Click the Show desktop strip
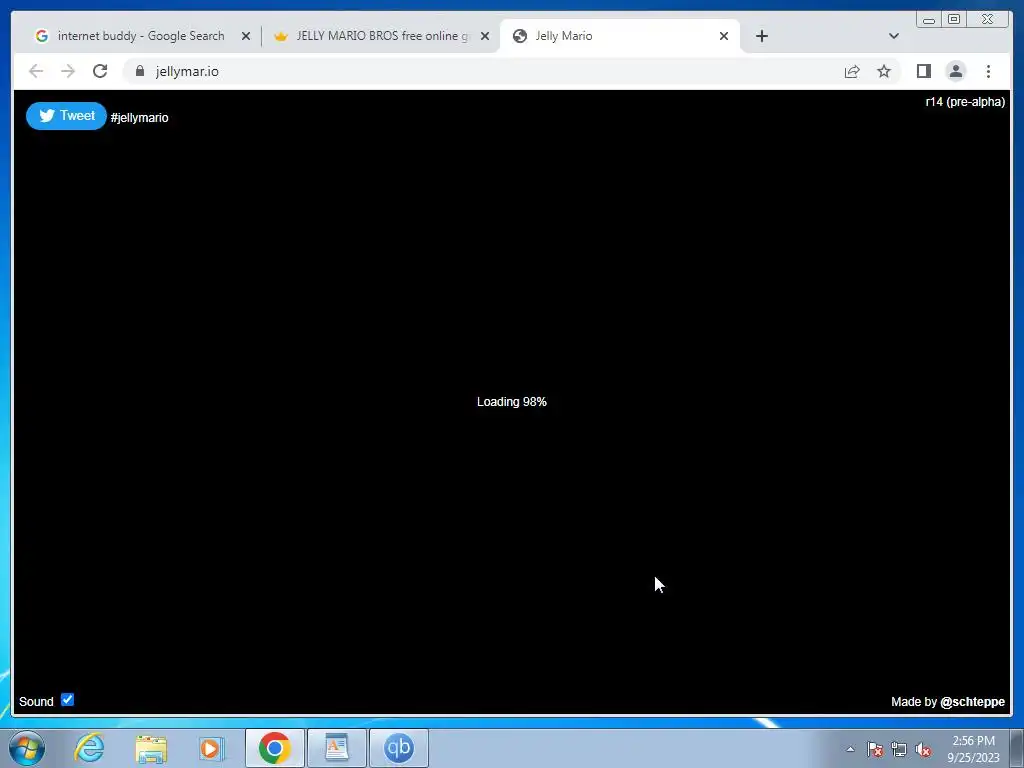This screenshot has height=768, width=1024. (x=1017, y=748)
